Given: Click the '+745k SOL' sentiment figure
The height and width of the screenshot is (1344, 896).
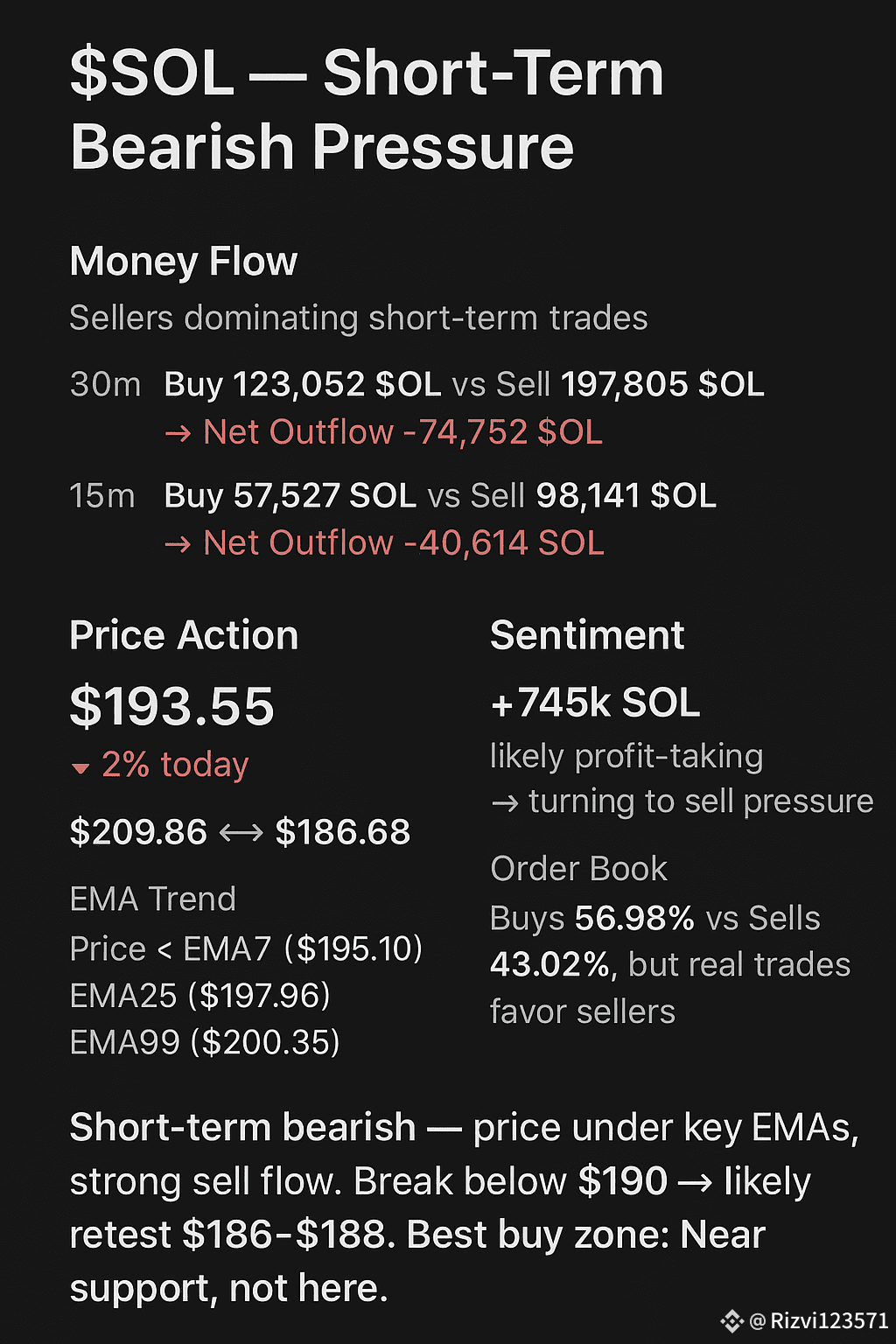Looking at the screenshot, I should tap(596, 703).
